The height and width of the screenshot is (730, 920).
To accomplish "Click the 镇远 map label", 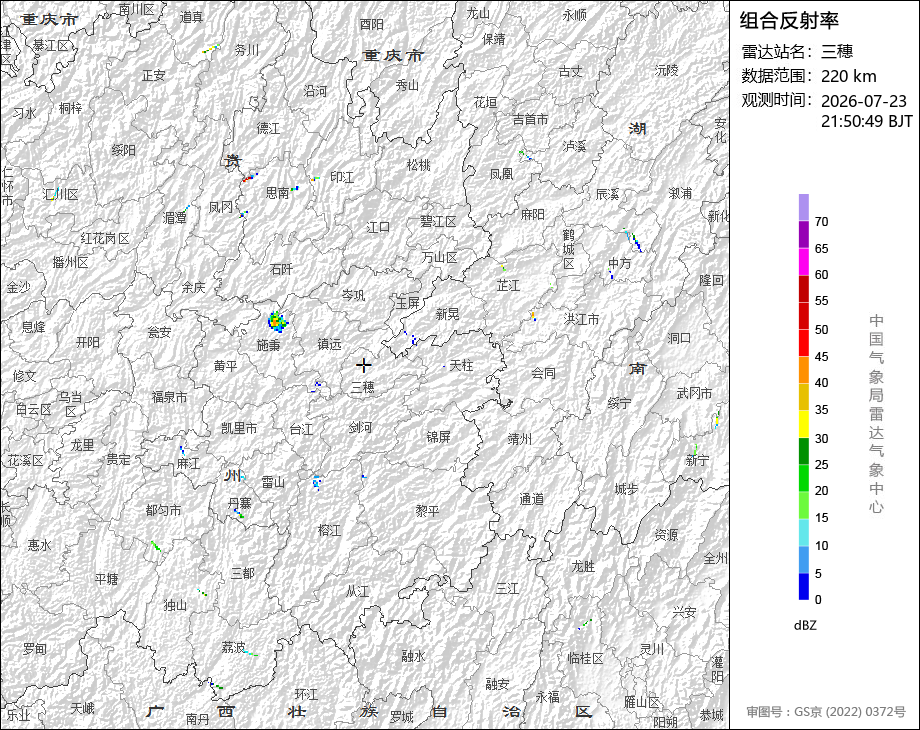I will click(329, 344).
